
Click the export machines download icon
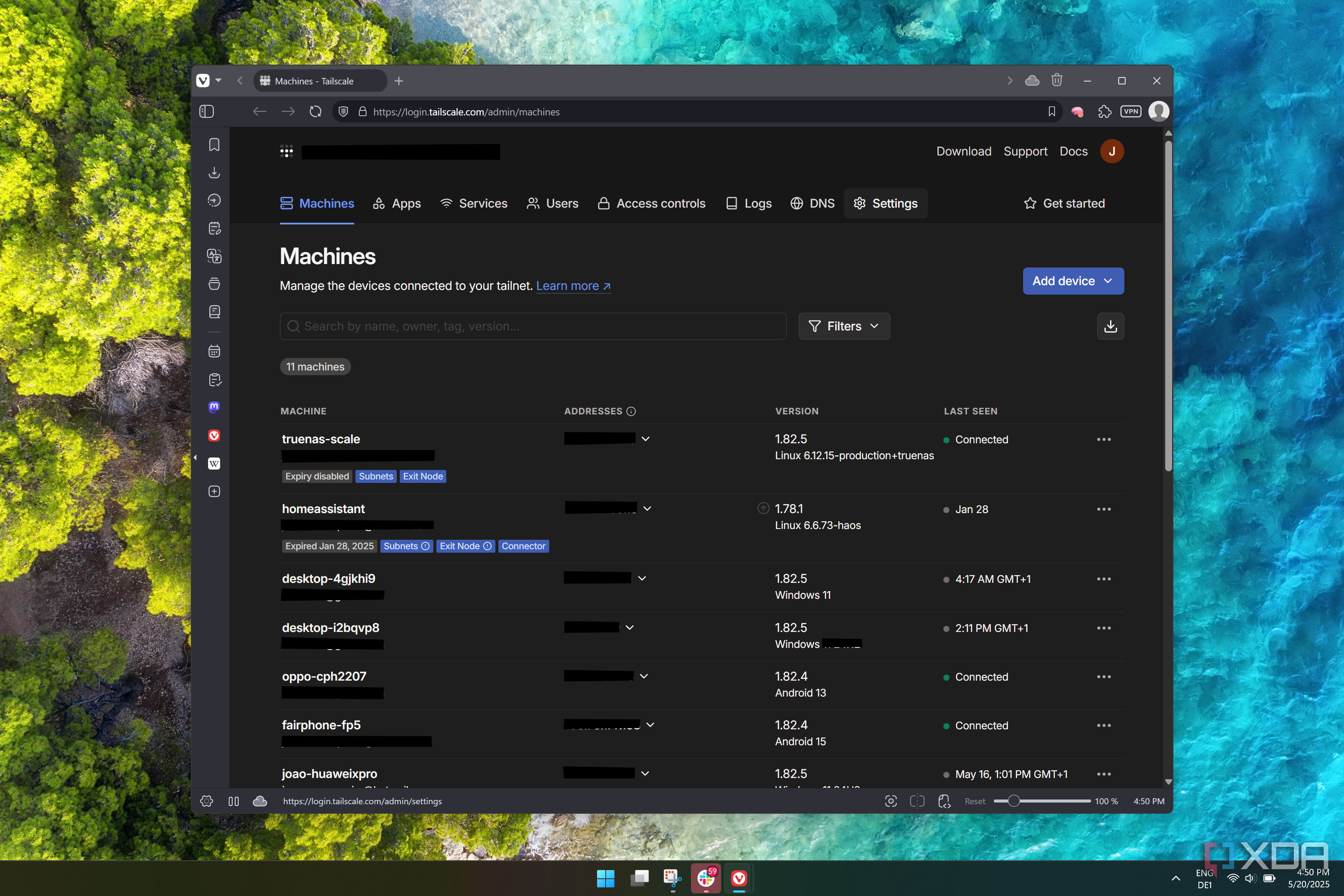[1110, 326]
